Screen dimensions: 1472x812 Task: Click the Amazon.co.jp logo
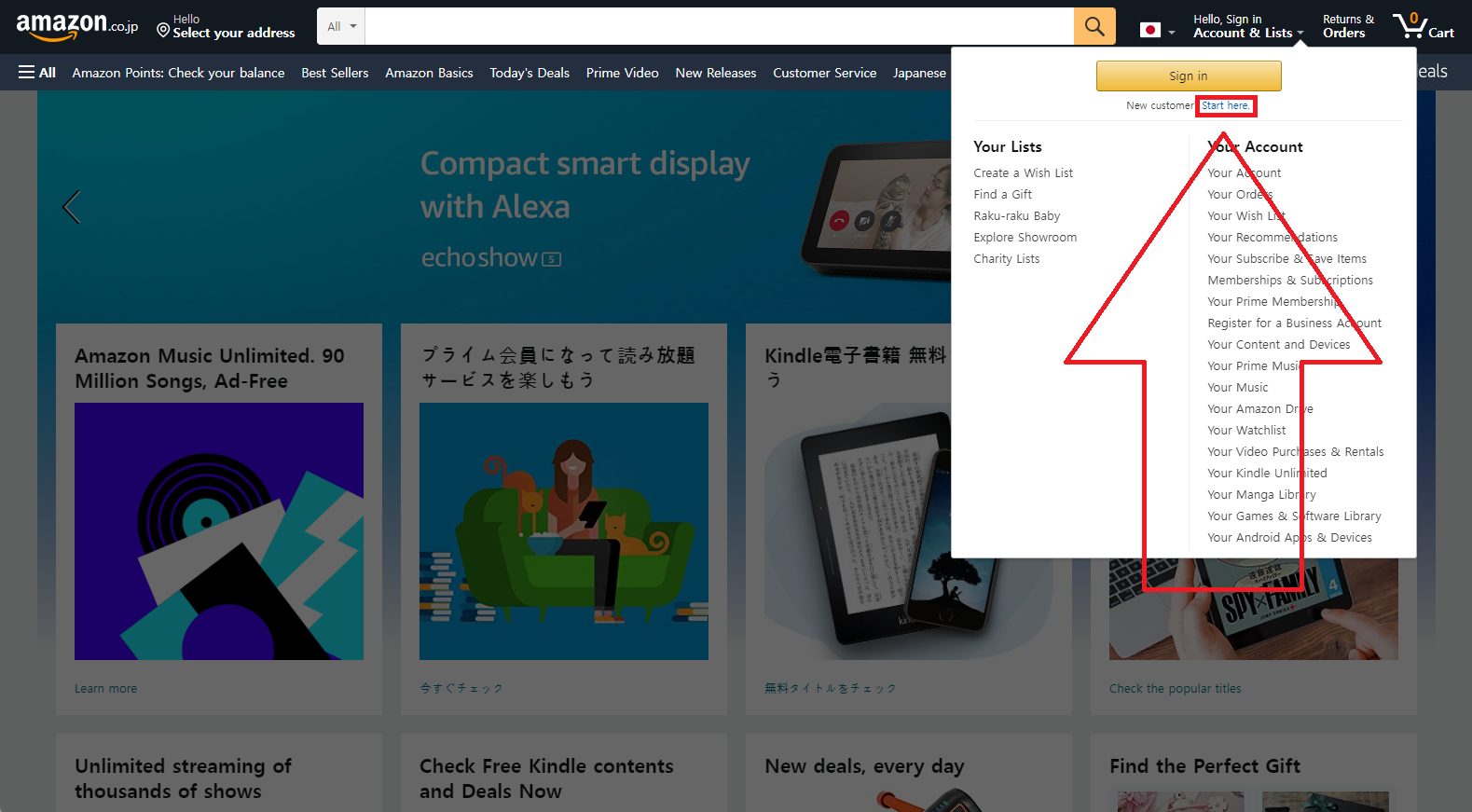[x=77, y=26]
